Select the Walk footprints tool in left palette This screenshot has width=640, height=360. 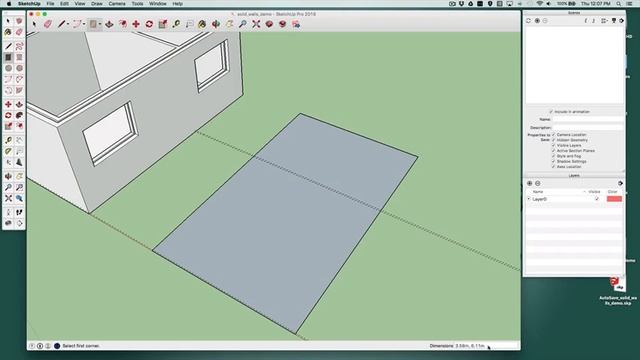[x=19, y=212]
